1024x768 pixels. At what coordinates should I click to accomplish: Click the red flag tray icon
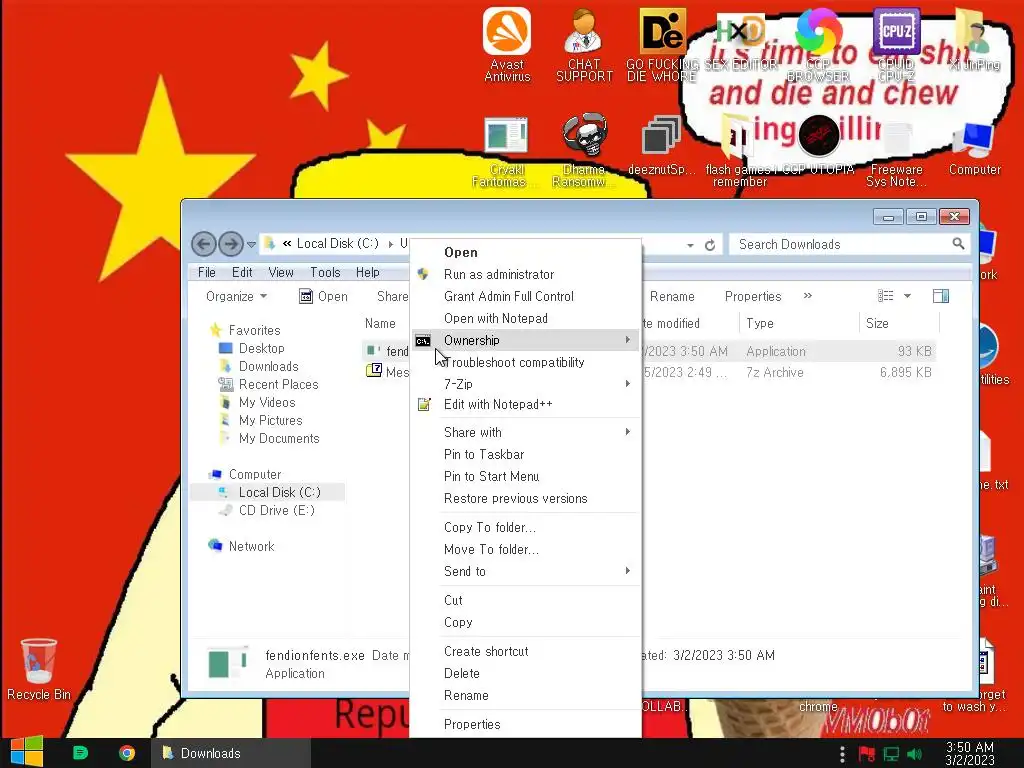point(867,754)
